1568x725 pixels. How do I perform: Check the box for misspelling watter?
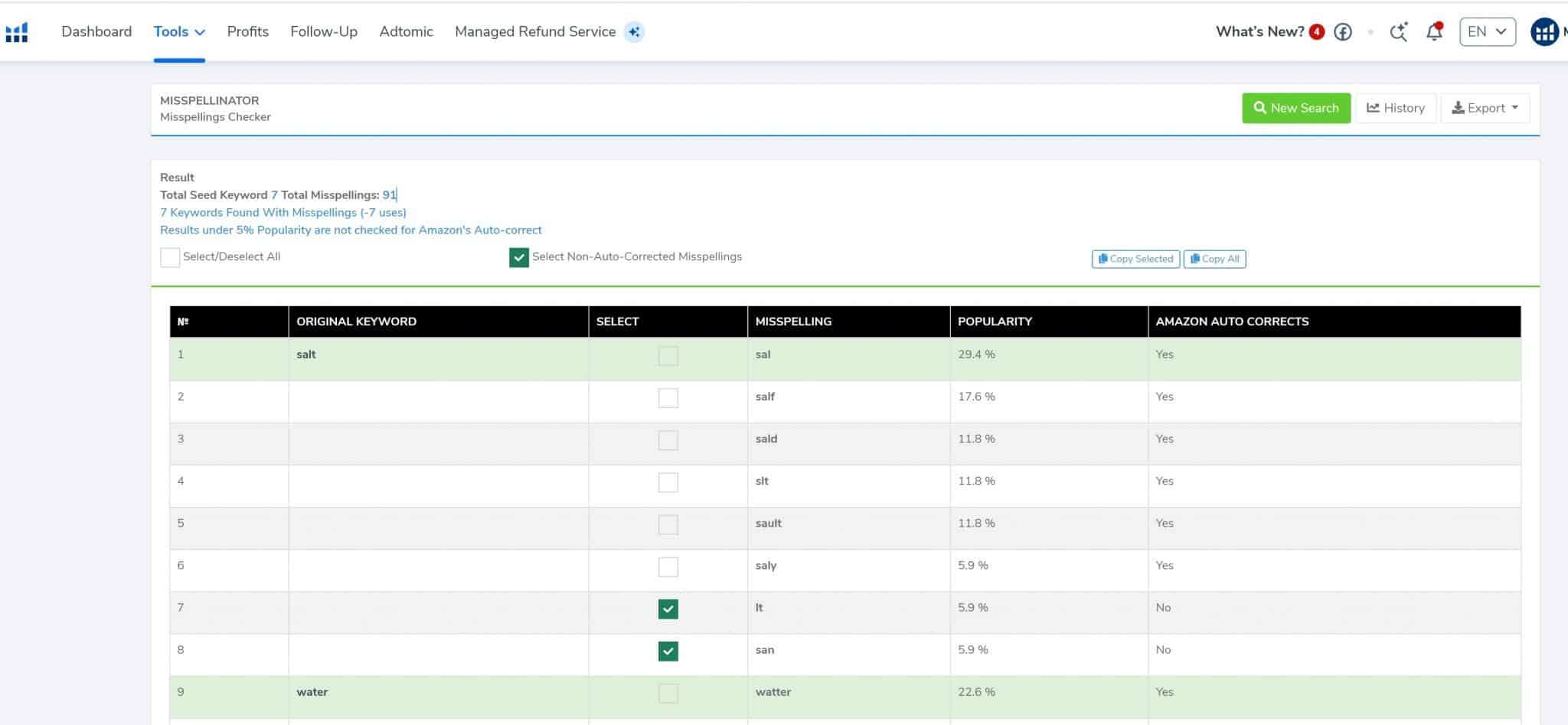(x=668, y=693)
